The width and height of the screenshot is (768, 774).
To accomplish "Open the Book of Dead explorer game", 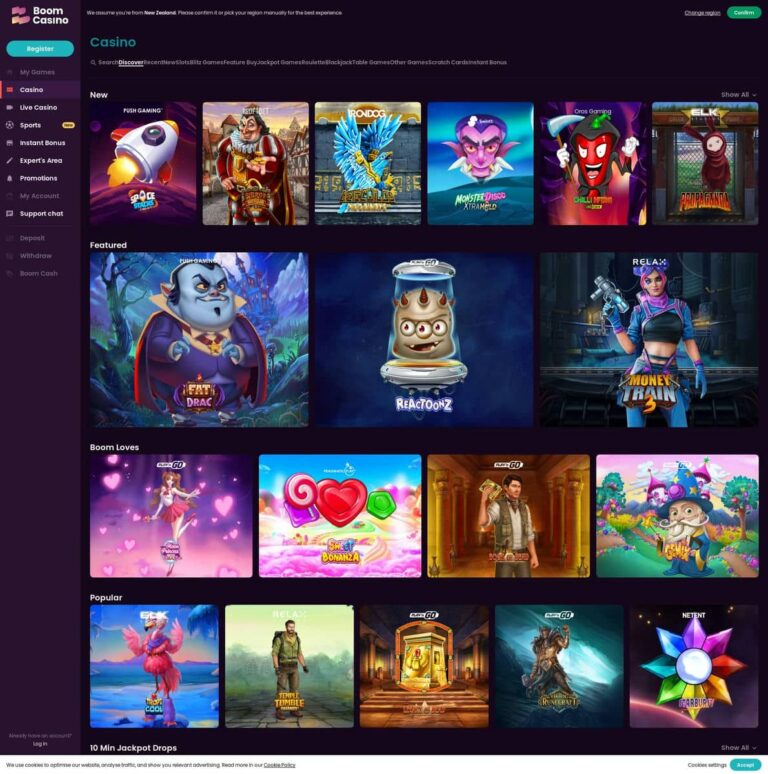I will [508, 516].
